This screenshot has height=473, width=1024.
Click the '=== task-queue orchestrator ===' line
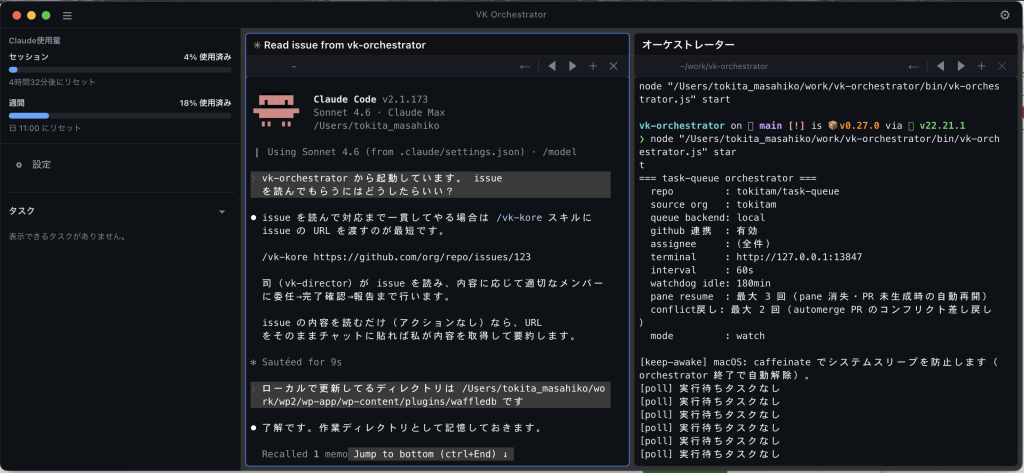click(728, 178)
